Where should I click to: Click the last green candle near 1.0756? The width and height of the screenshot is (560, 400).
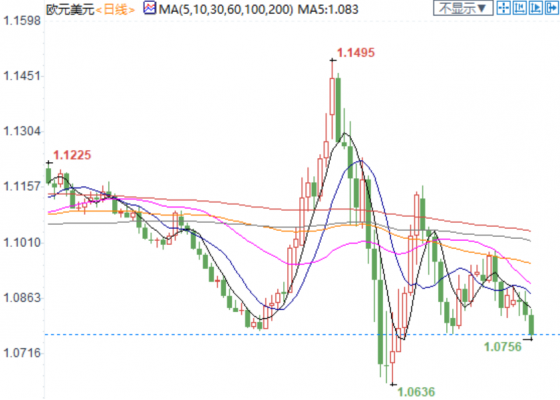pyautogui.click(x=532, y=325)
